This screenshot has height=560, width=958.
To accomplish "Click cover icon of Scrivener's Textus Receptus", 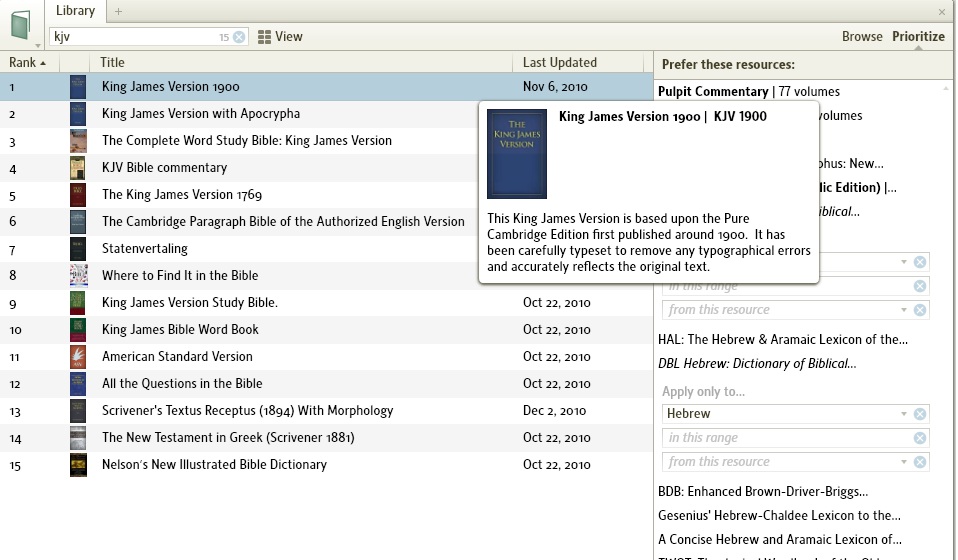I will pyautogui.click(x=78, y=411).
